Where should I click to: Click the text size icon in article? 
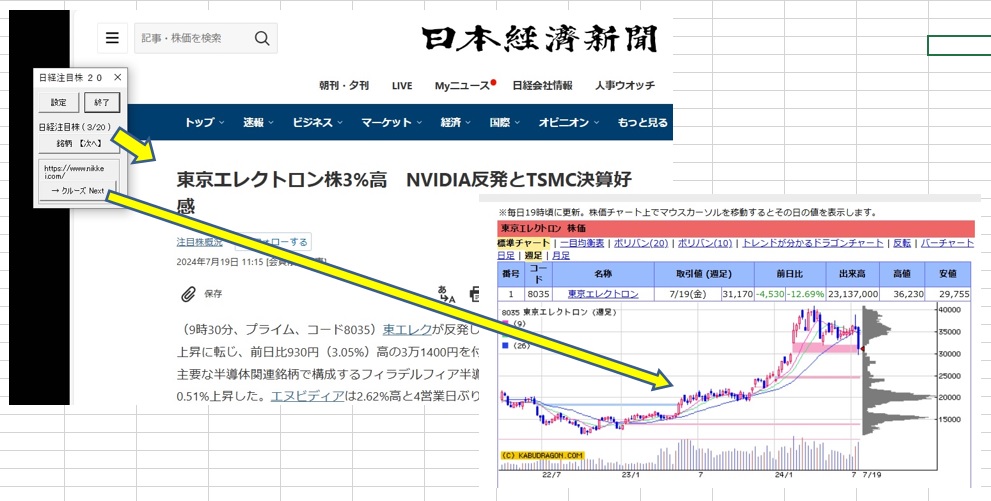(446, 294)
